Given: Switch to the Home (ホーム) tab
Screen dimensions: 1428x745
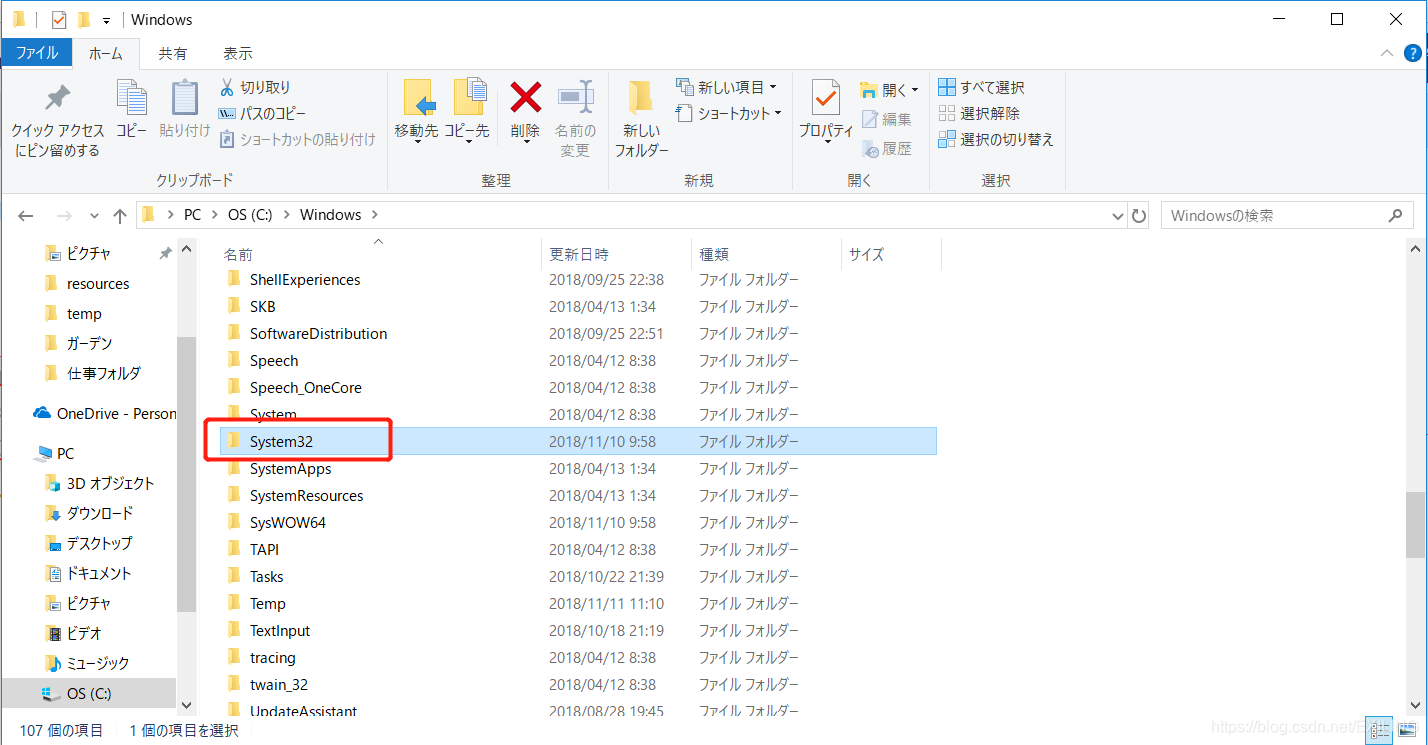Looking at the screenshot, I should [105, 53].
